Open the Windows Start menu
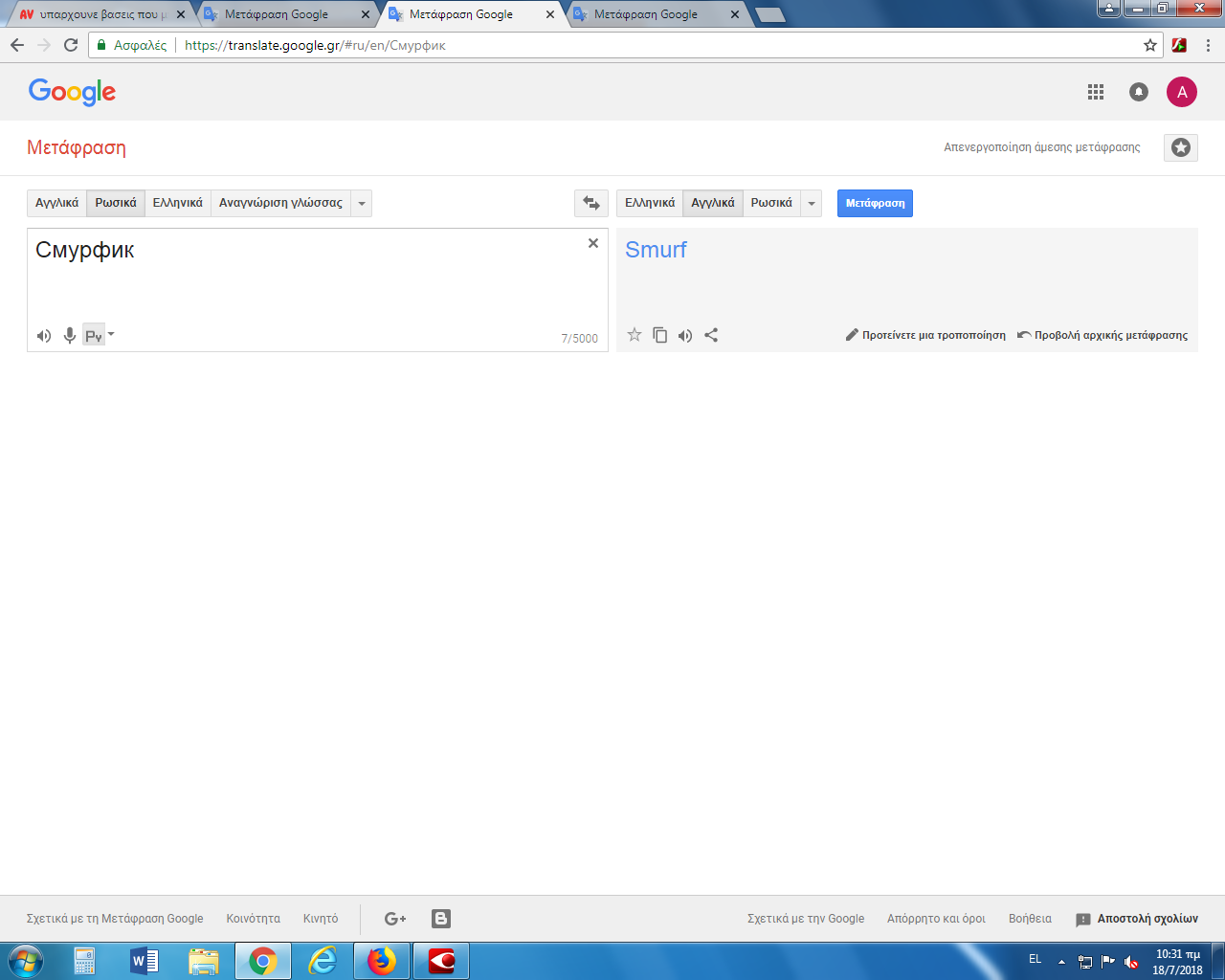1225x980 pixels. tap(26, 961)
